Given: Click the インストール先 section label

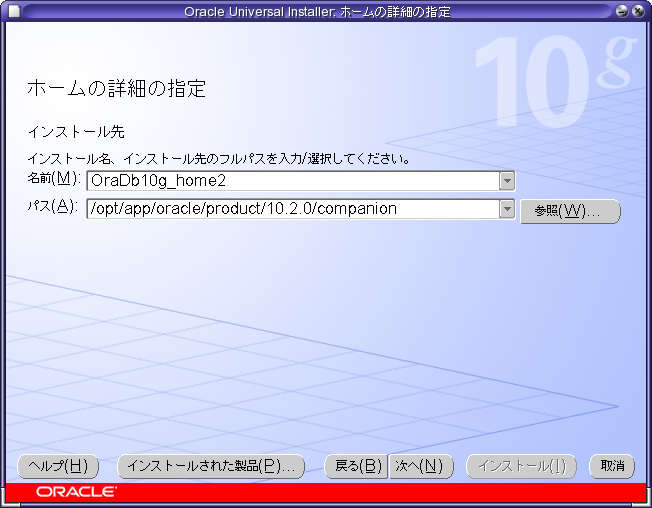Looking at the screenshot, I should (x=76, y=132).
